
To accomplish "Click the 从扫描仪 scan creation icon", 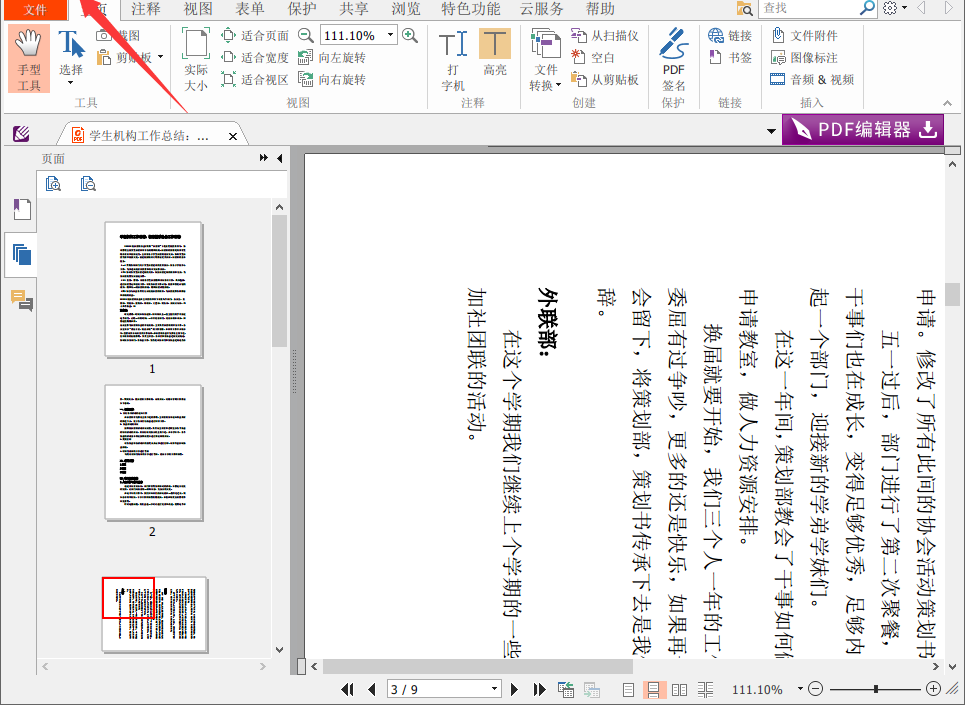I will tap(579, 34).
